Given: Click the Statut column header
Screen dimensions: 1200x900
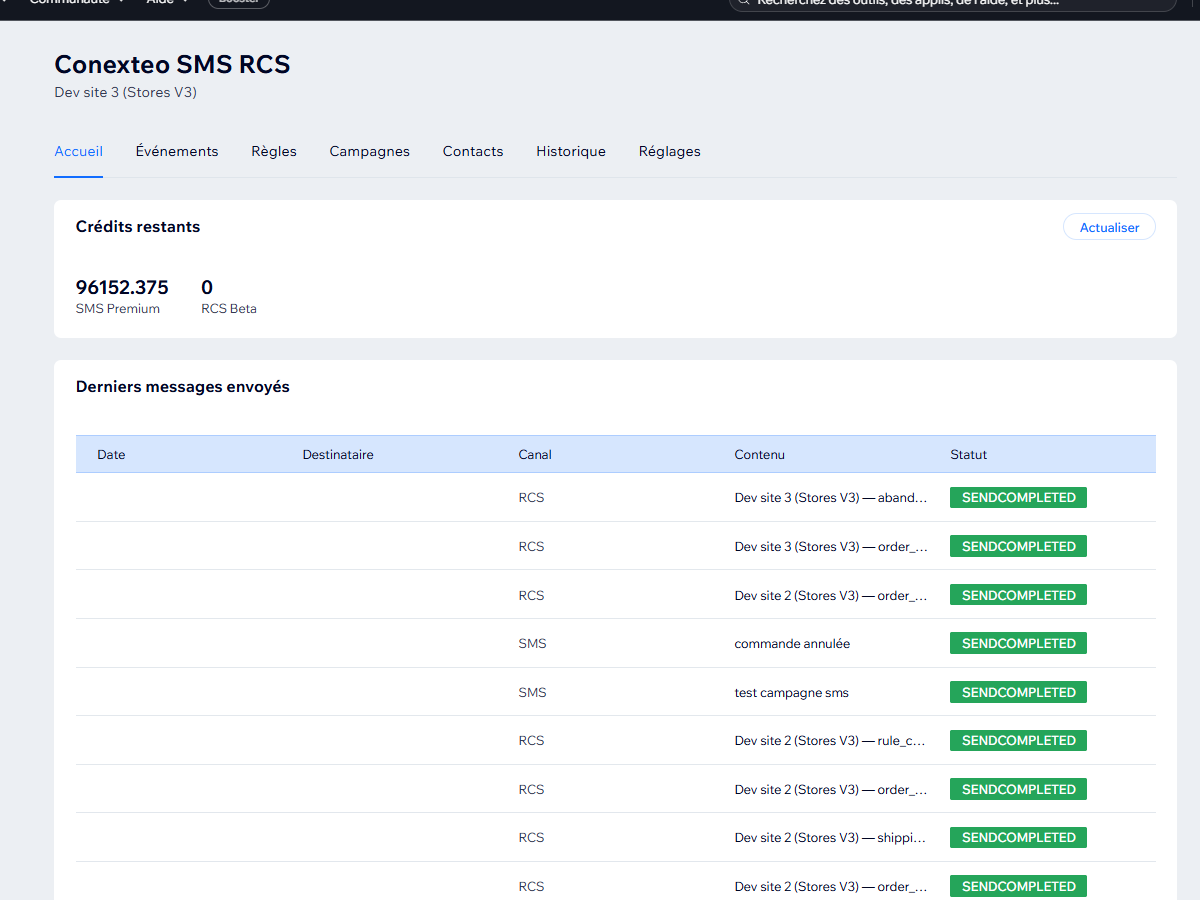Looking at the screenshot, I should [969, 454].
